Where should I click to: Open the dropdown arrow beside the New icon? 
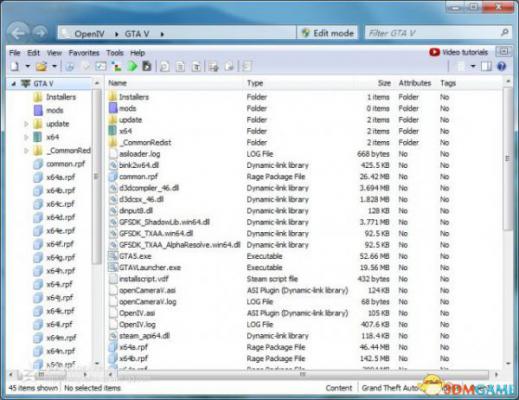[x=28, y=66]
